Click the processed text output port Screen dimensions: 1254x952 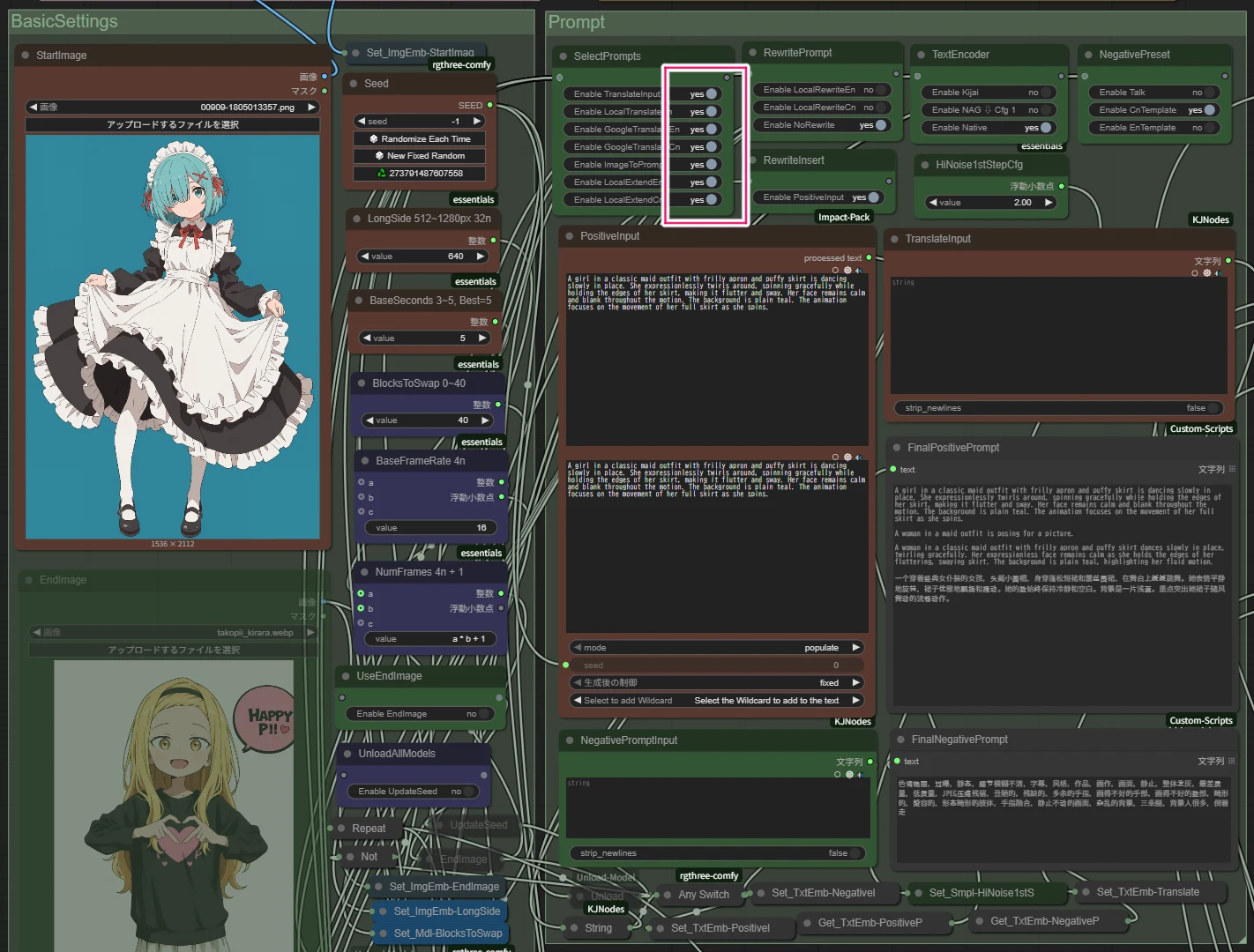point(869,258)
